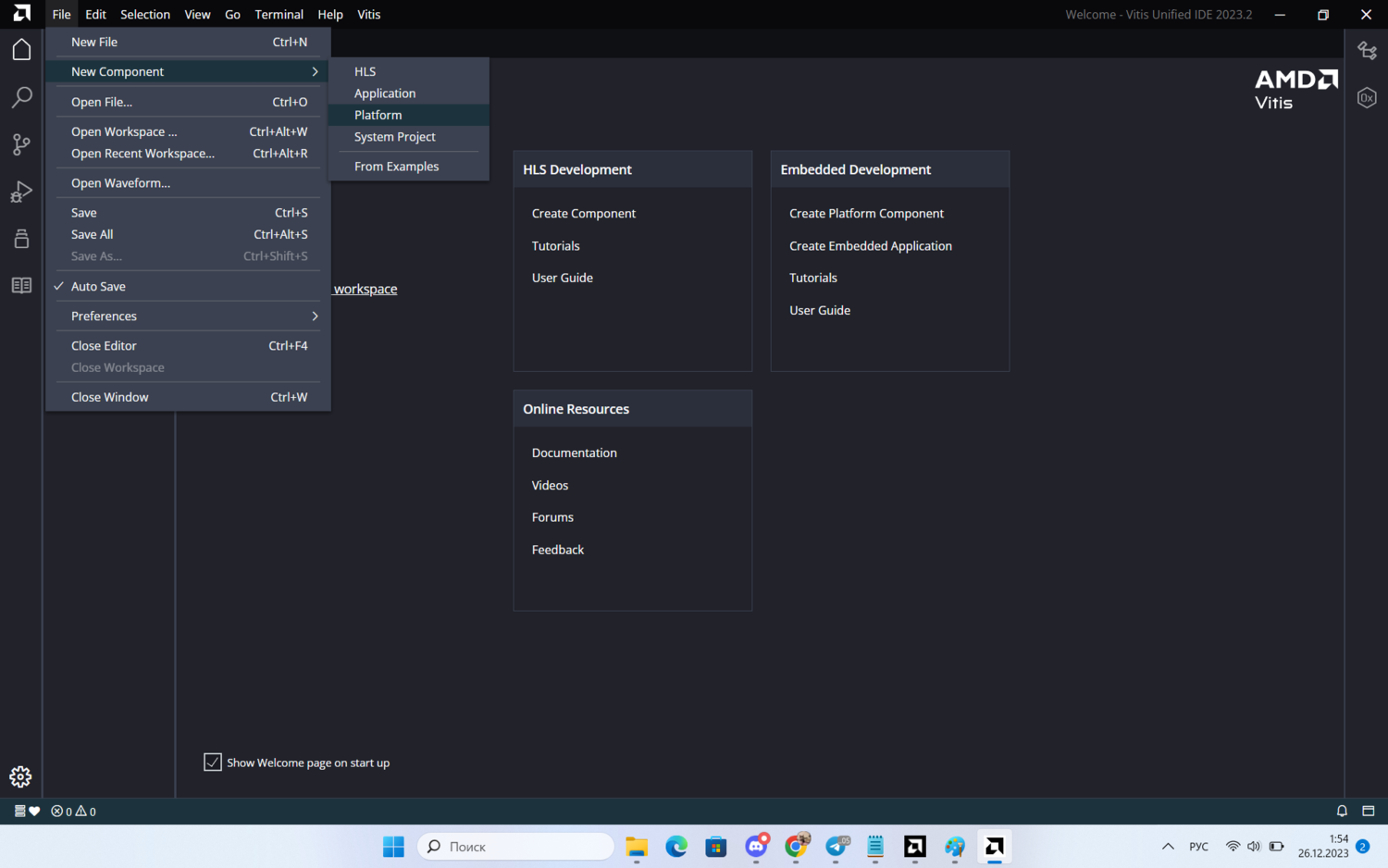Screen dimensions: 1388x868
Task: Click Create Platform Component link
Action: point(866,214)
